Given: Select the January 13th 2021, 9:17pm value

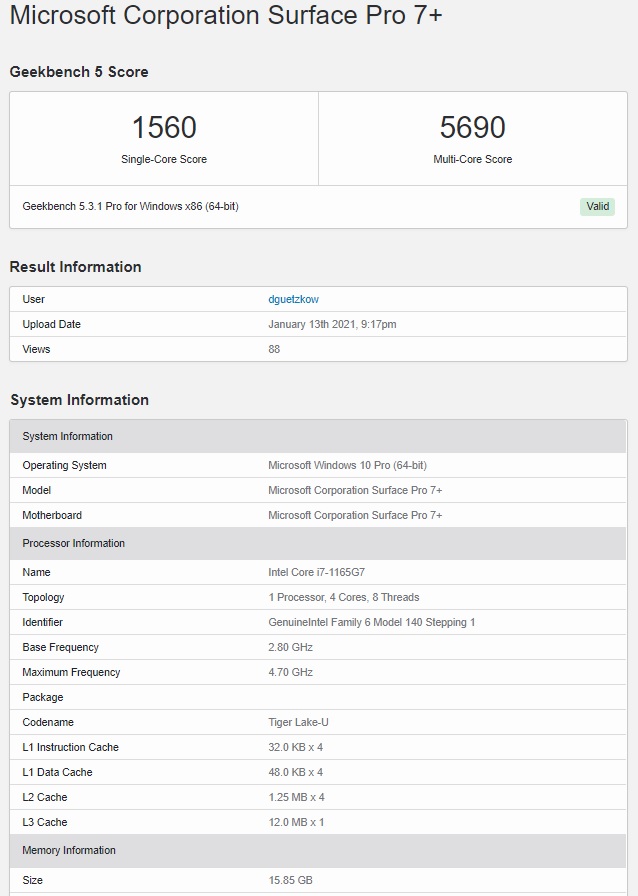Looking at the screenshot, I should [332, 325].
